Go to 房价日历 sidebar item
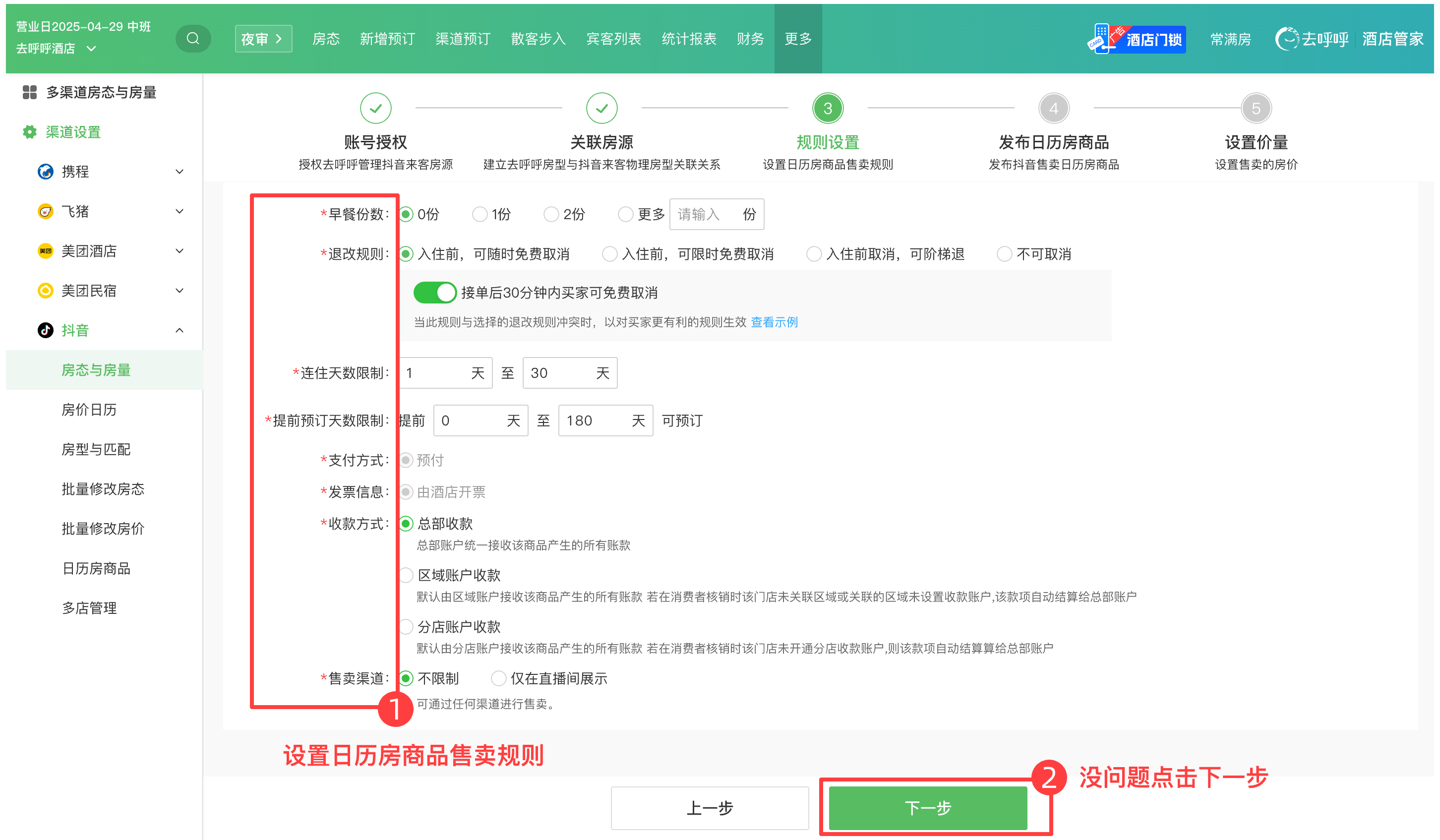The width and height of the screenshot is (1440, 840). click(x=89, y=410)
